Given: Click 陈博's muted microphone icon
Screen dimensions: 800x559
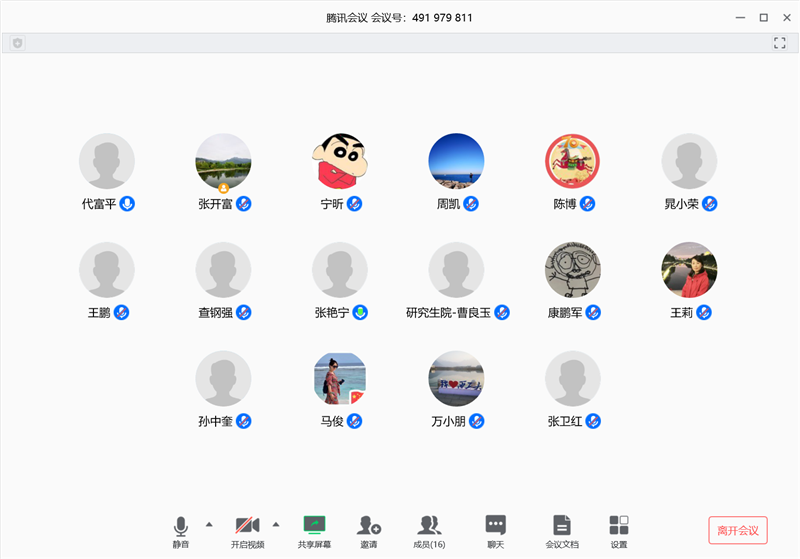Looking at the screenshot, I should click(587, 204).
